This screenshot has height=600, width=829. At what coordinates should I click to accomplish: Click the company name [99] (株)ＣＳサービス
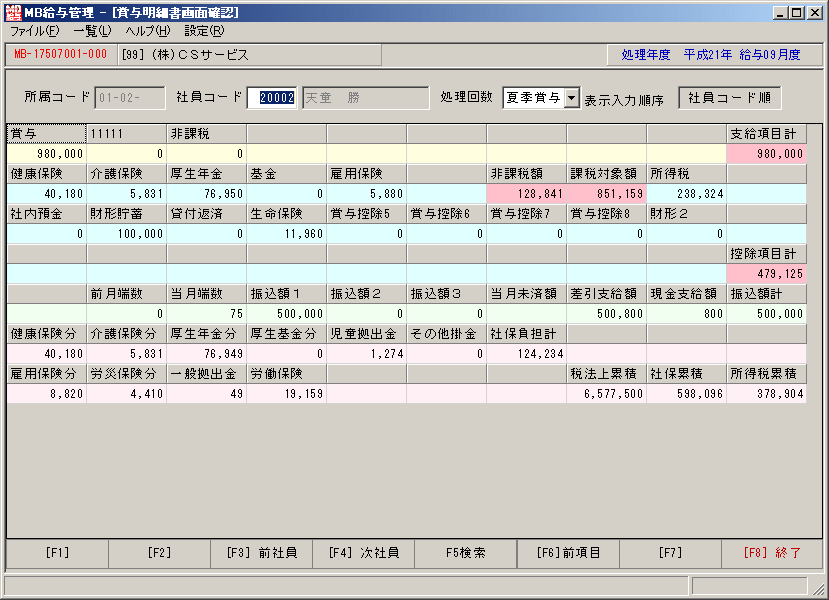pyautogui.click(x=185, y=55)
